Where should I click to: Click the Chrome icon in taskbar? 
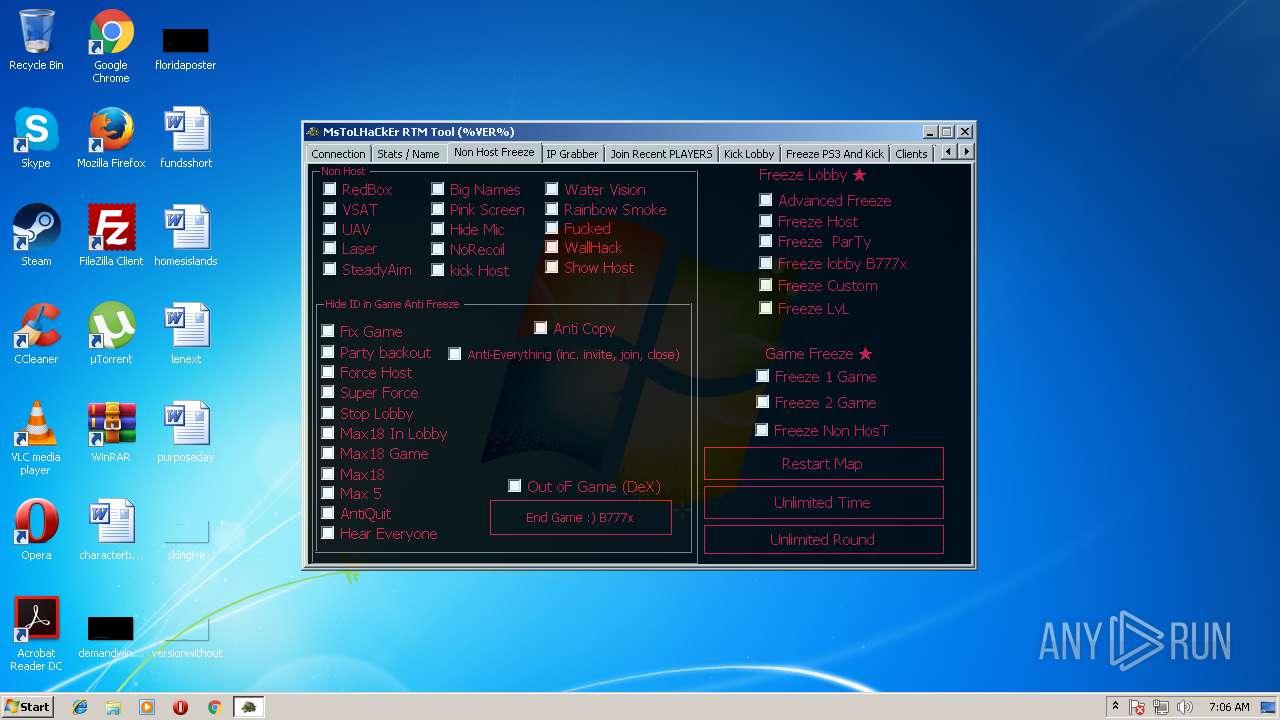coord(214,707)
